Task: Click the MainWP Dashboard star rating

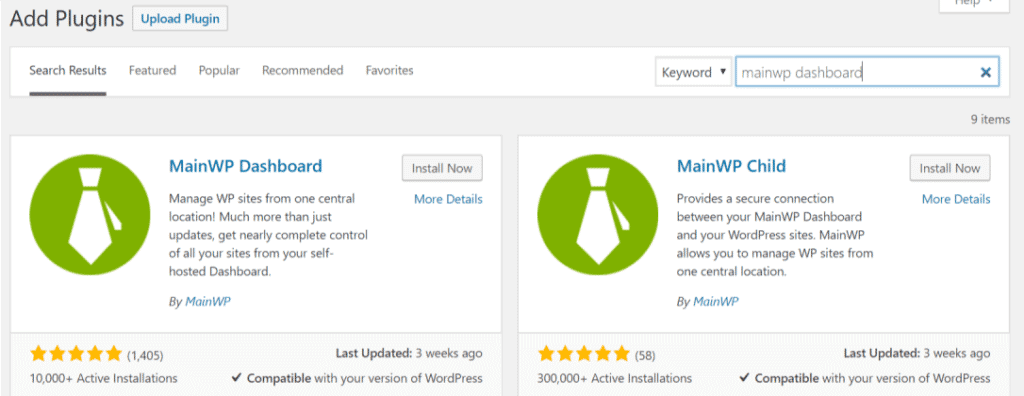Action: [x=76, y=354]
